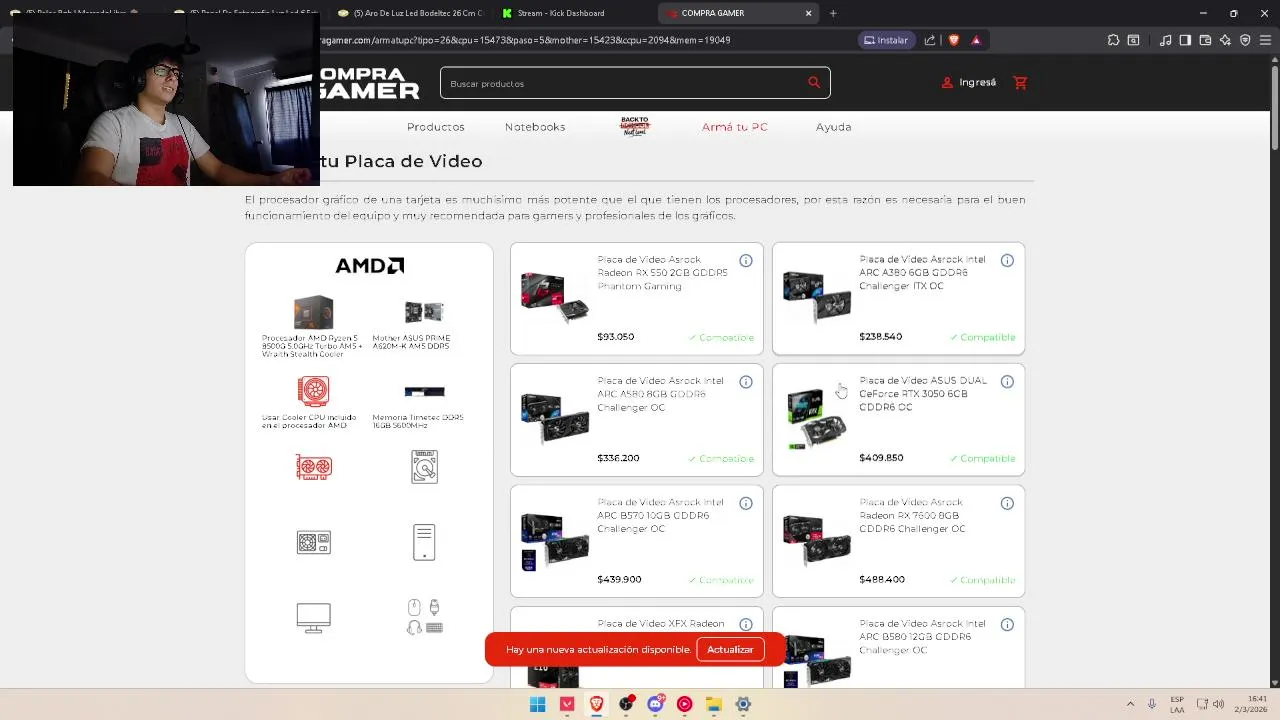Screen dimensions: 1280x720
Task: Open the media music note icon in toolbar
Action: (1165, 40)
